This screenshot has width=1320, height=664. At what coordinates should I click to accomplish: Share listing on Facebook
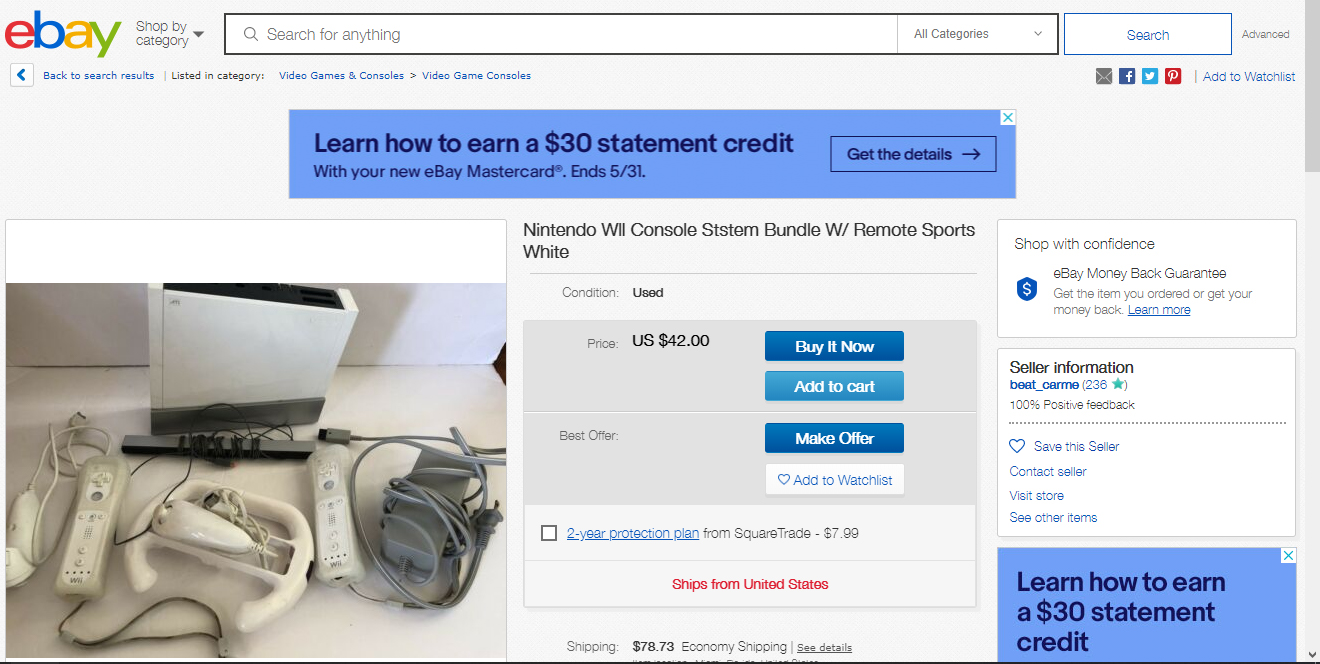(1127, 76)
